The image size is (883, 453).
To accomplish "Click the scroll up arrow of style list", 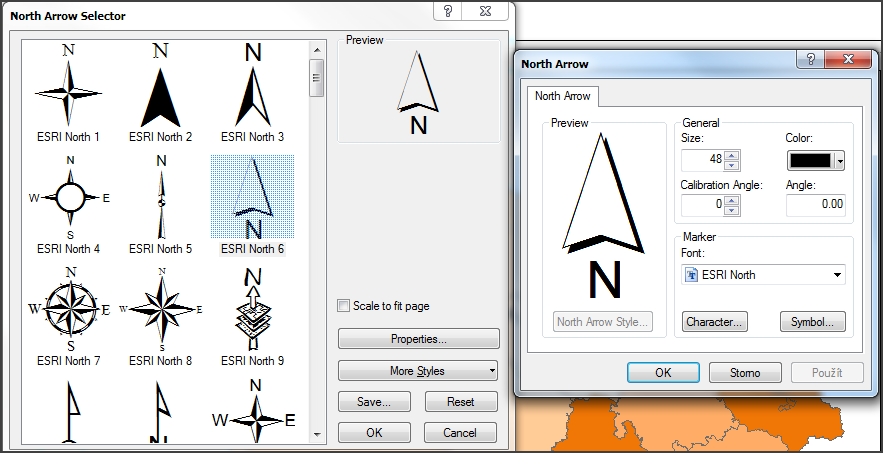I will (x=317, y=50).
